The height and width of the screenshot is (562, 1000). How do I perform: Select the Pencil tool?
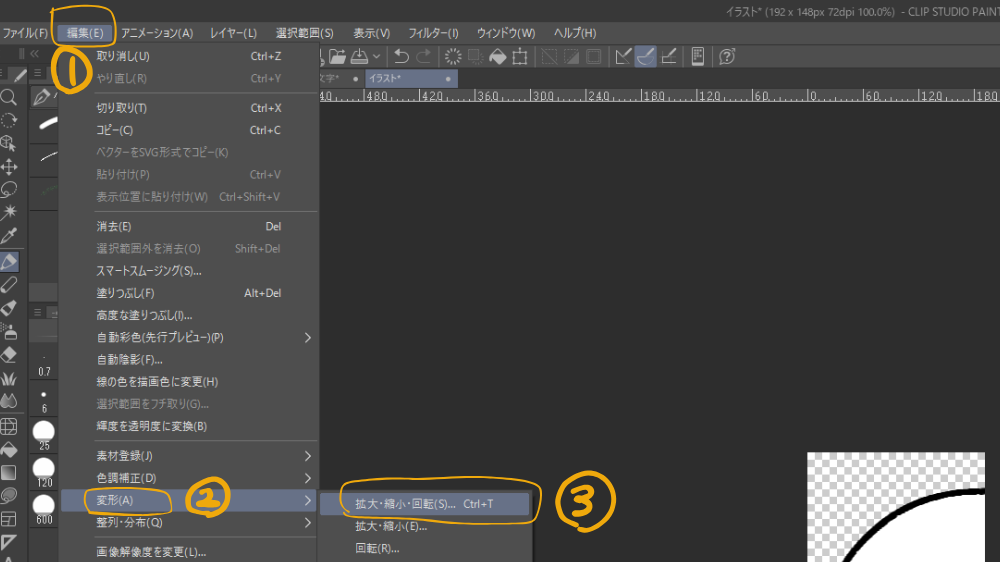pos(8,285)
